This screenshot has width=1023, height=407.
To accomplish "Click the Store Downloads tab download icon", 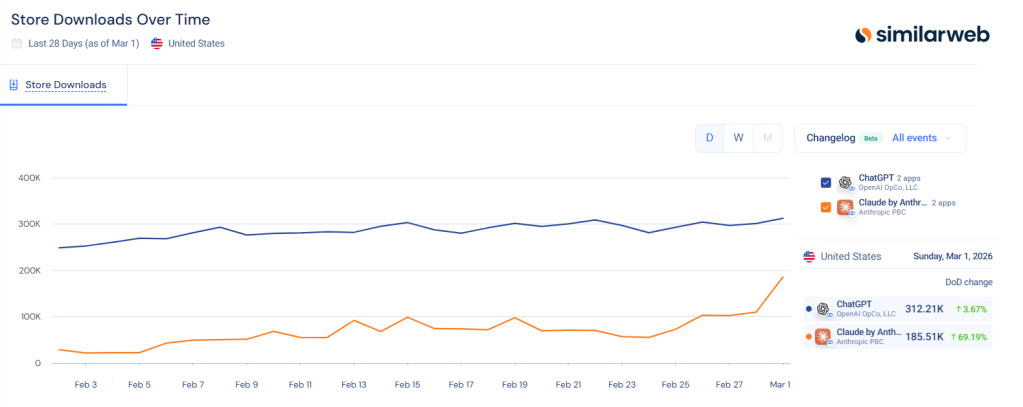I will click(x=13, y=85).
